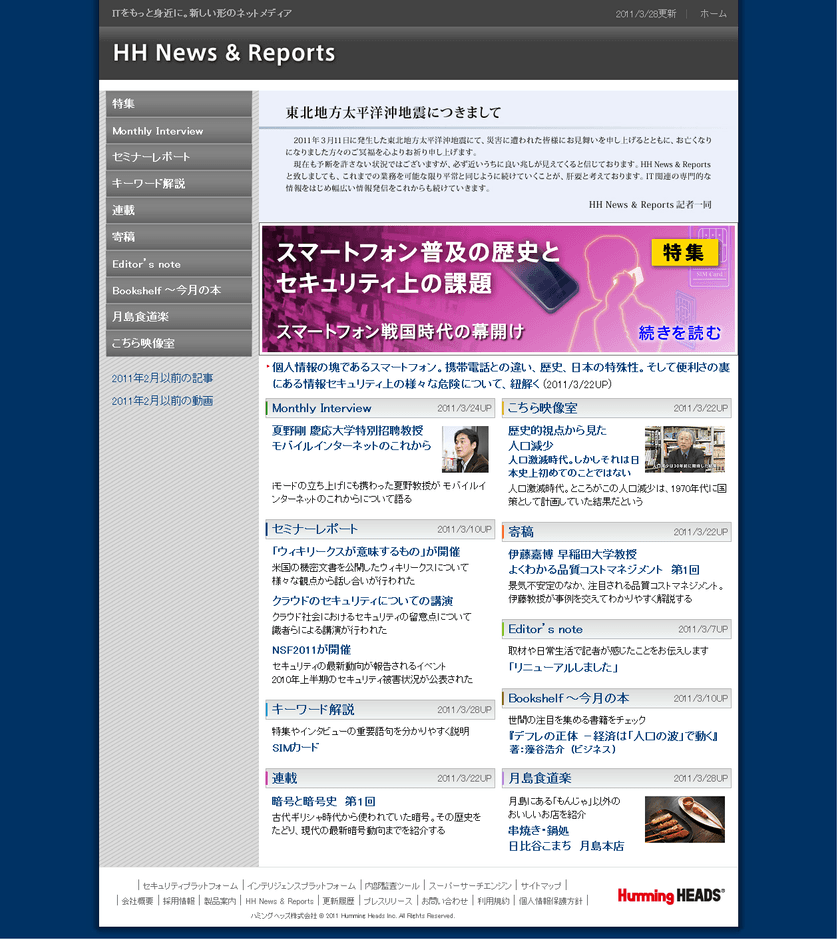Open セミナーレポート in the sidebar menu

179,157
